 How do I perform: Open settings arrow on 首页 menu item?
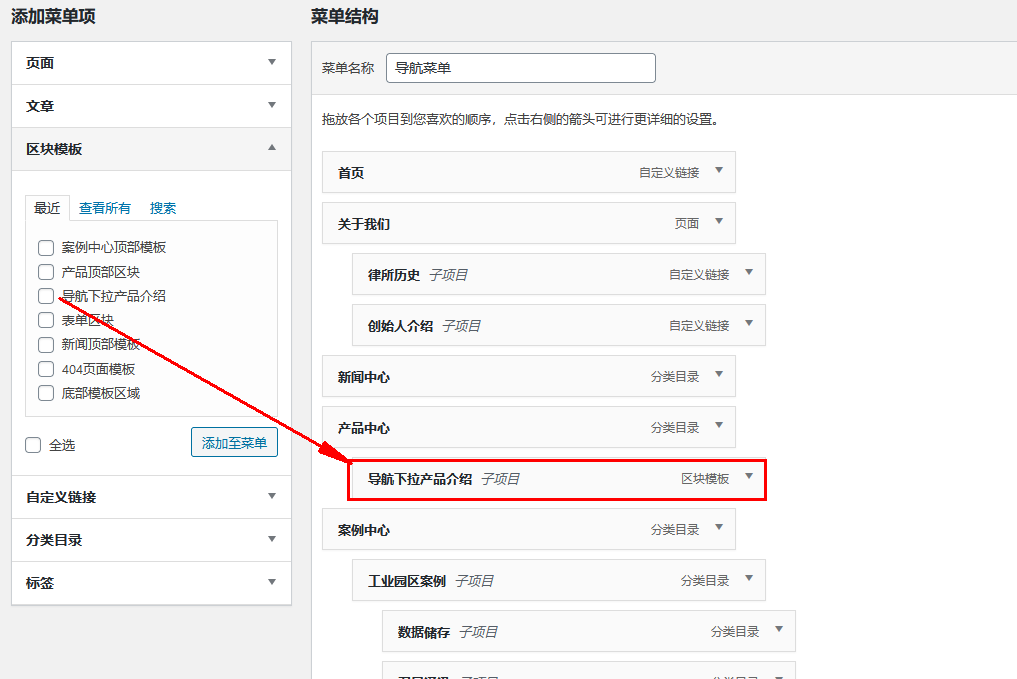pos(718,171)
